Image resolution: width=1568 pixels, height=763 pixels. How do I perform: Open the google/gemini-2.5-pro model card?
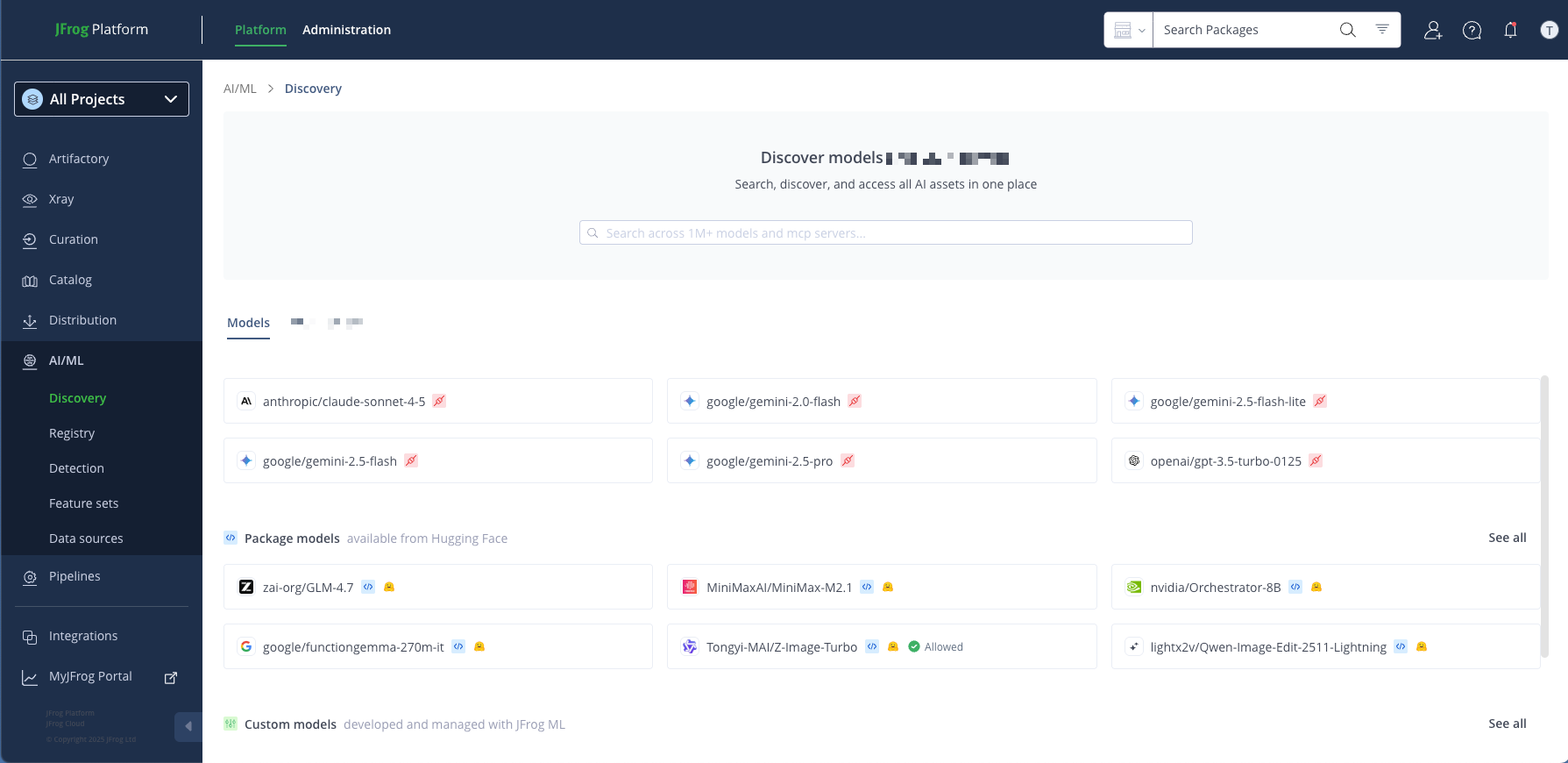pos(882,460)
